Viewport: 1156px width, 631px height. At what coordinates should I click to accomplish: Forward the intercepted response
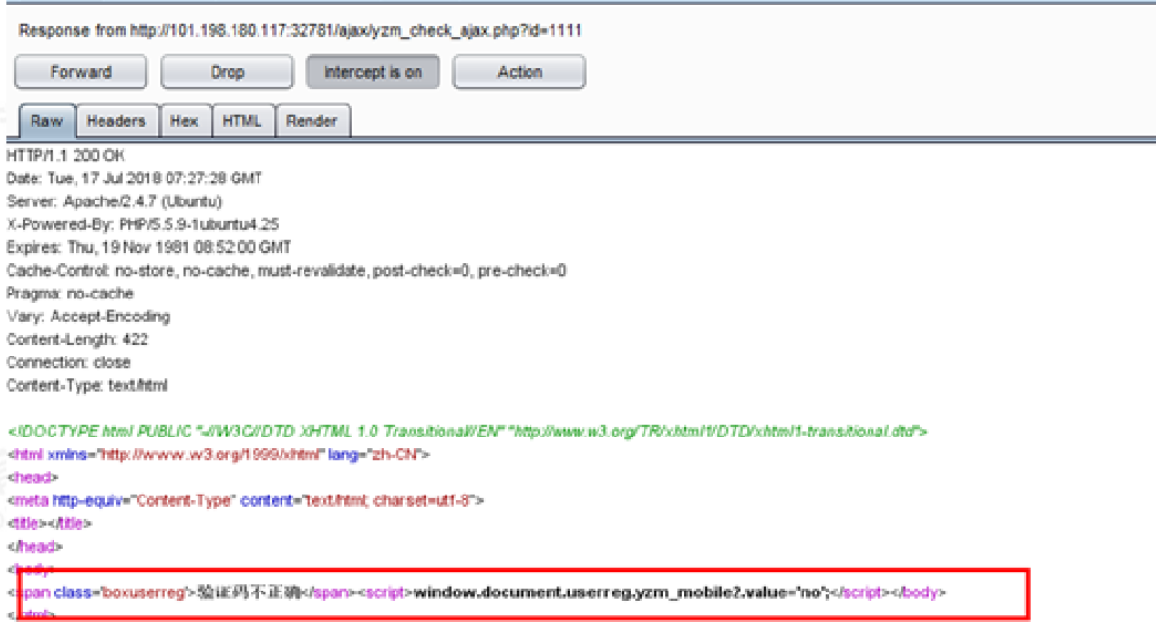[x=80, y=72]
